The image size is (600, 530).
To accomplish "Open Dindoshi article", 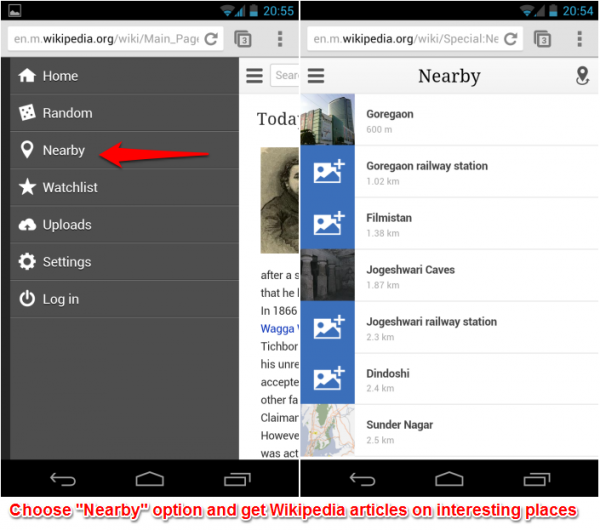I will click(x=450, y=378).
